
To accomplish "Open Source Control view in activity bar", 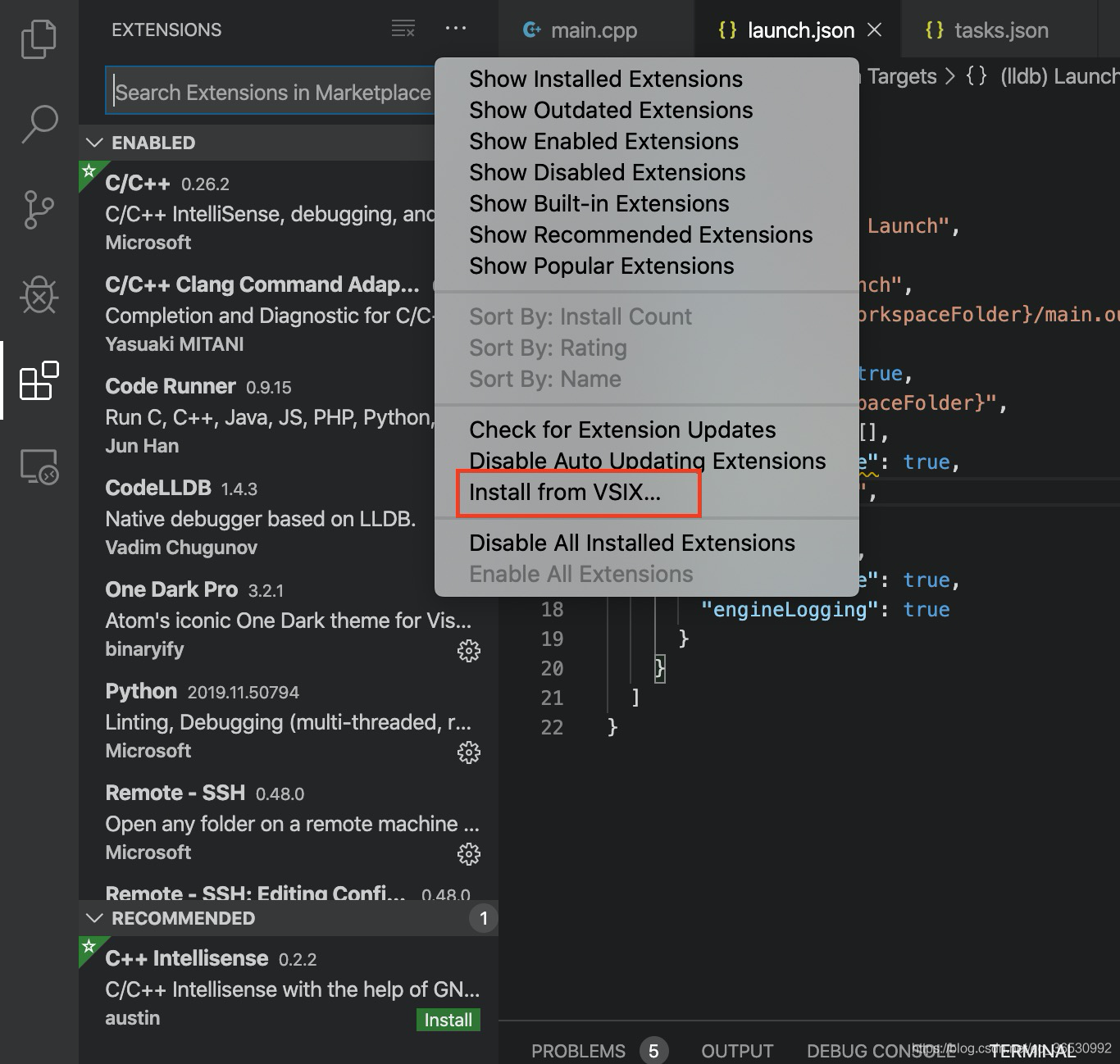I will [x=39, y=210].
